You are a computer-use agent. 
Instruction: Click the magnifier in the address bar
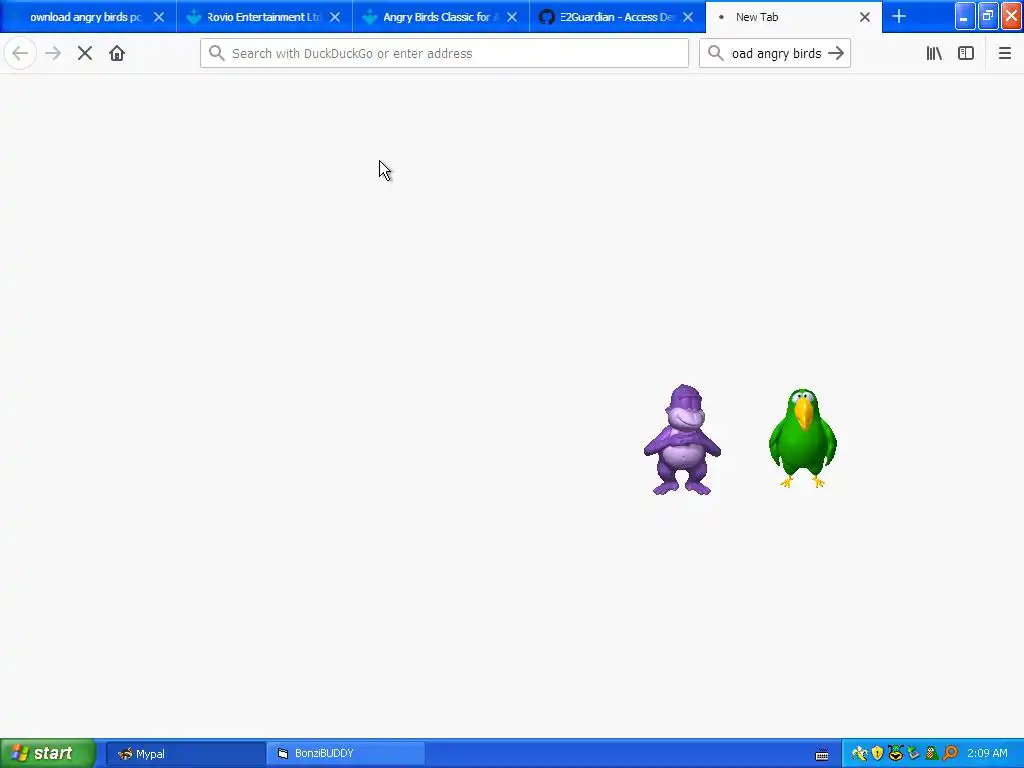point(217,53)
